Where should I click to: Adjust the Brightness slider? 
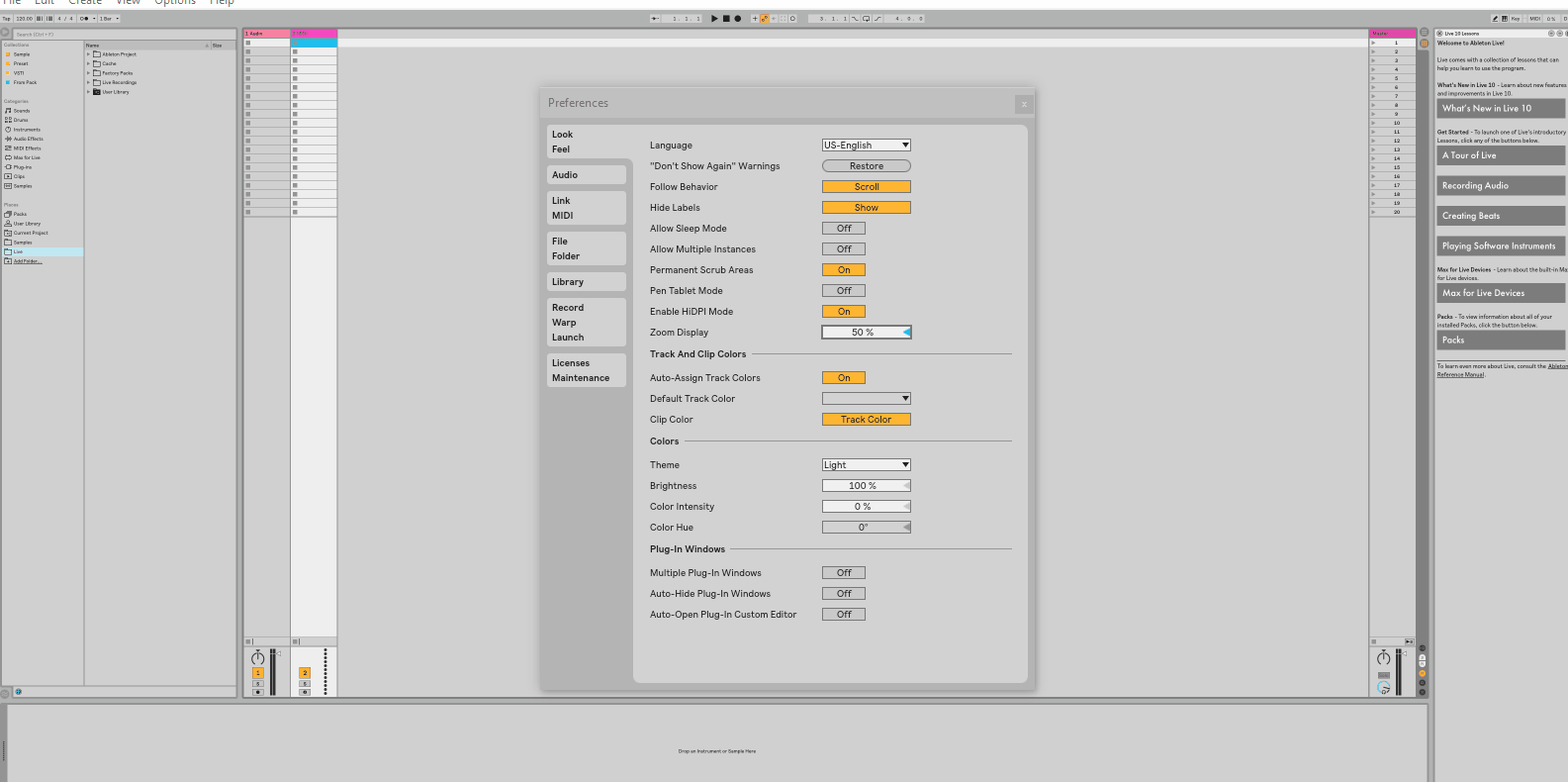pyautogui.click(x=867, y=486)
